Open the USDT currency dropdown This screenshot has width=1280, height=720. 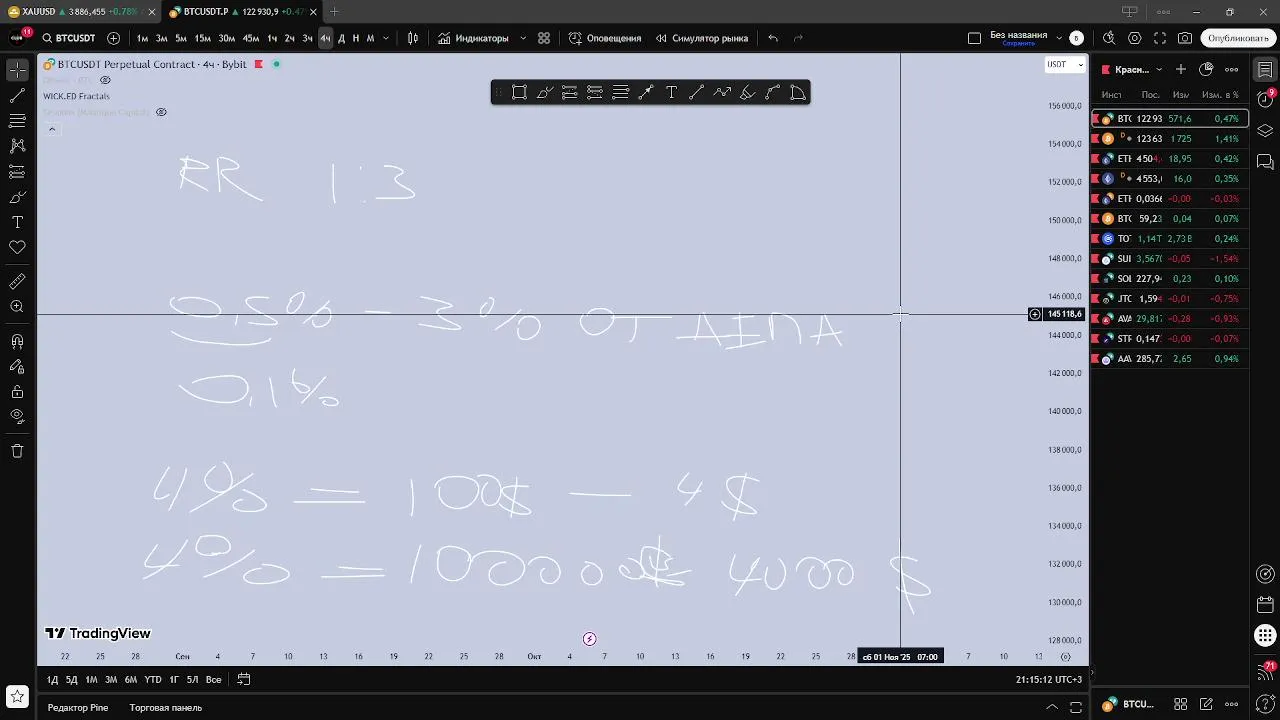[x=1065, y=64]
